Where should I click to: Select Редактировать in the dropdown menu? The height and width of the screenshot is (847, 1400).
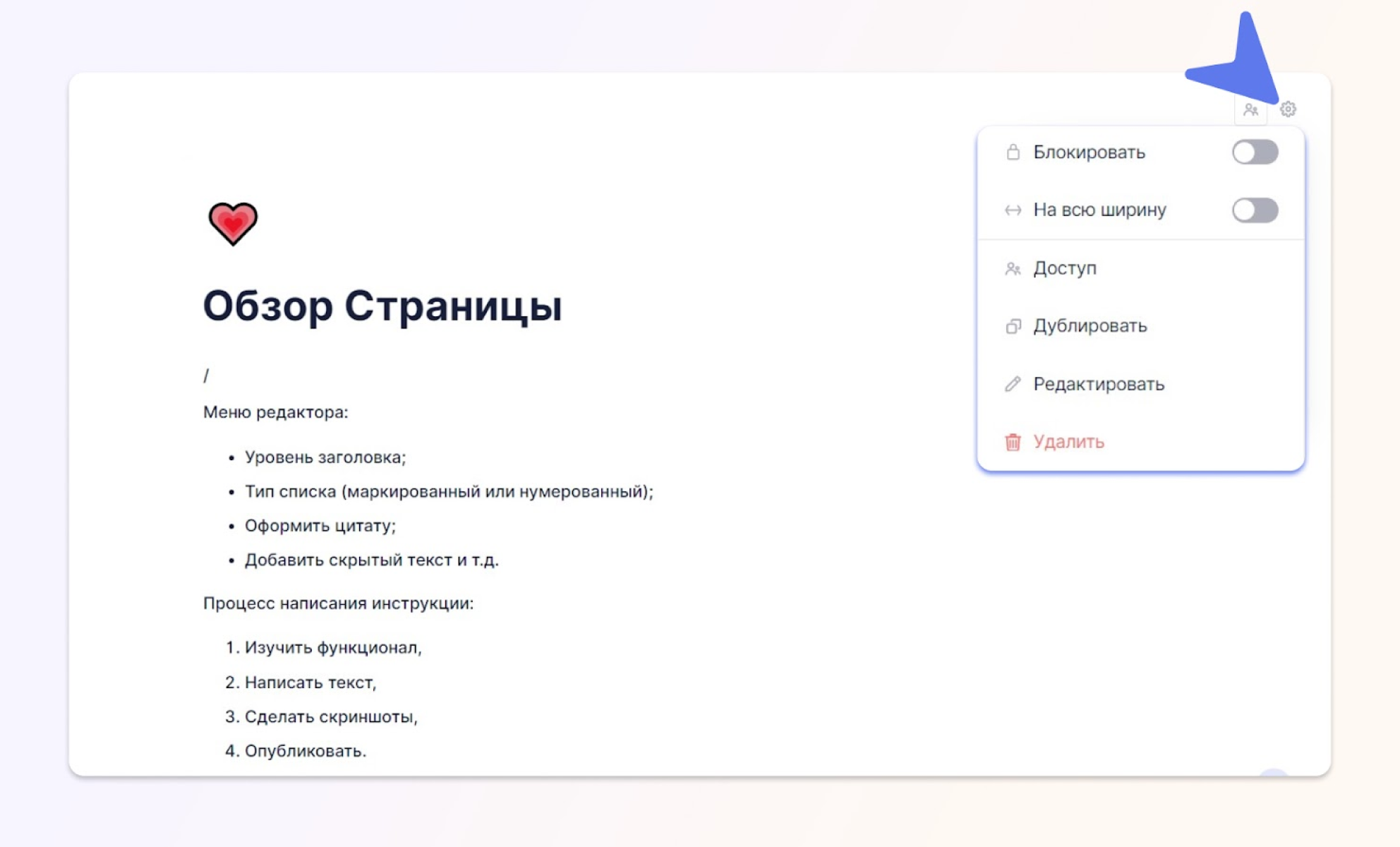(1099, 383)
